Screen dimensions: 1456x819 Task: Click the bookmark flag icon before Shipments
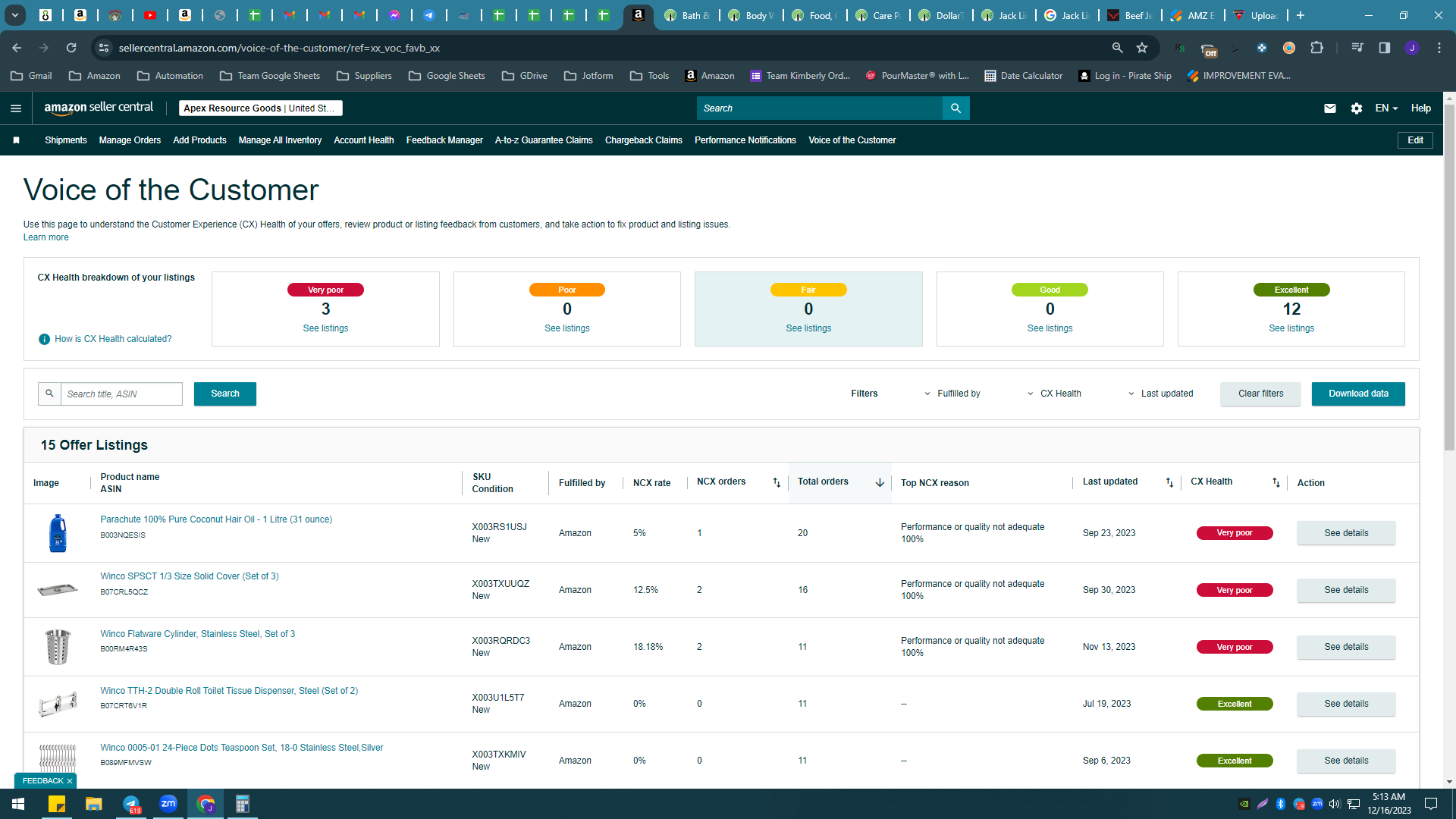[16, 140]
